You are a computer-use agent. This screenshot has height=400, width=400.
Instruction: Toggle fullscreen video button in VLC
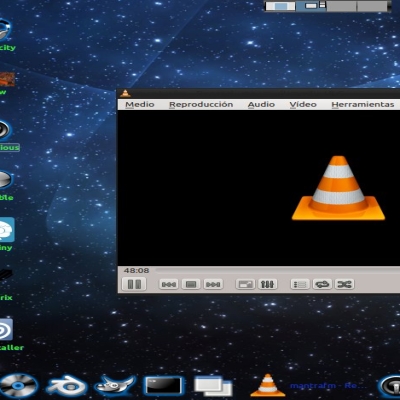pos(245,284)
